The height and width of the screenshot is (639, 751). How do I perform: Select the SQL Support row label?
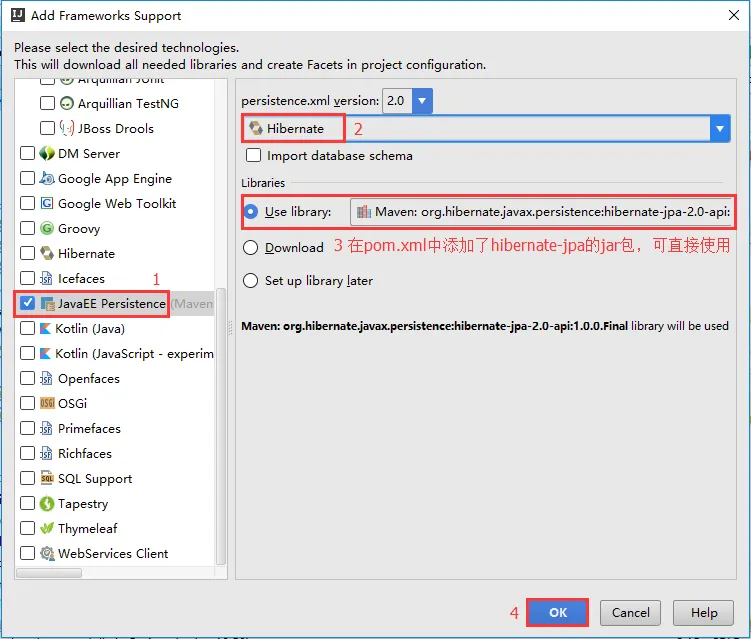point(95,479)
